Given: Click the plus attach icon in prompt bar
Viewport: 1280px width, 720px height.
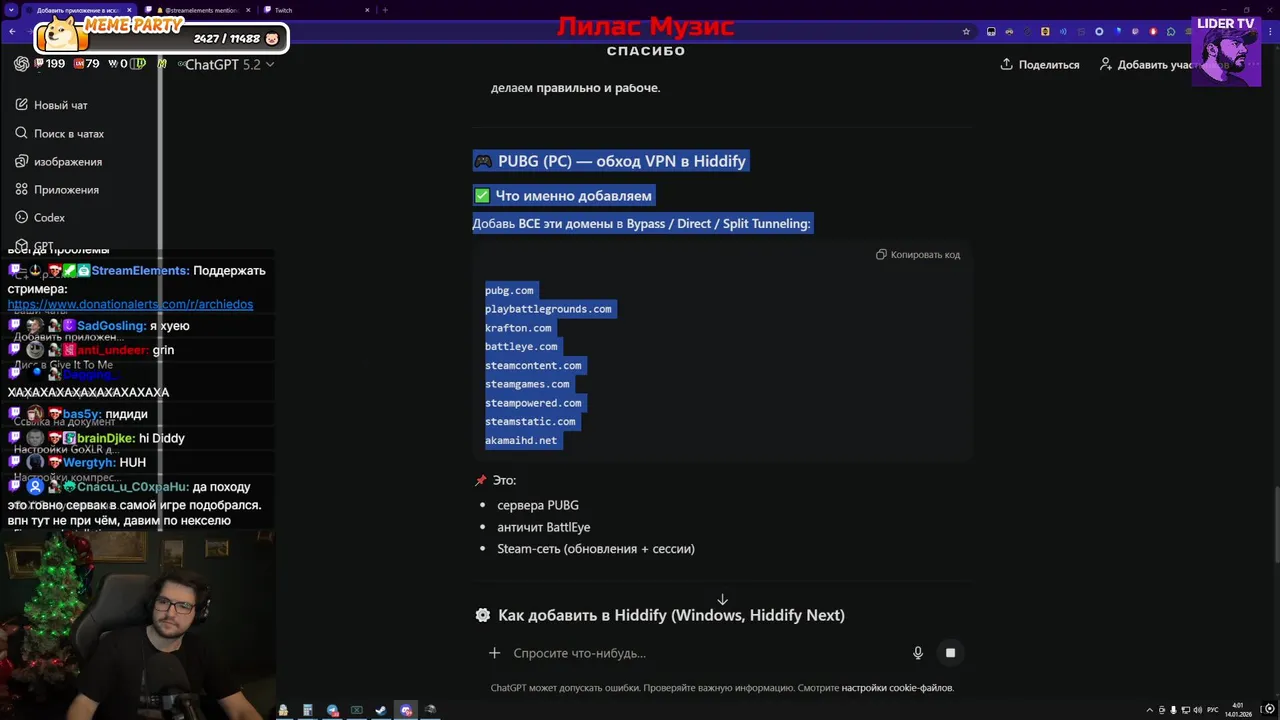Looking at the screenshot, I should click(x=494, y=653).
